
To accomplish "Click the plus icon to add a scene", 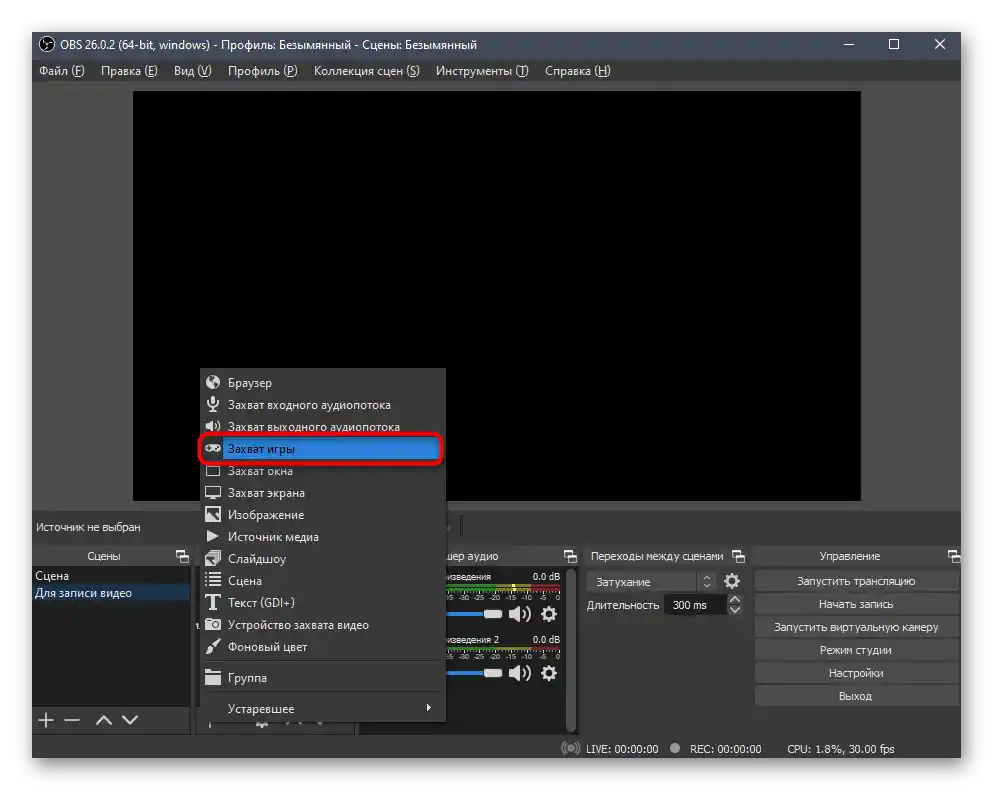I will pyautogui.click(x=46, y=720).
